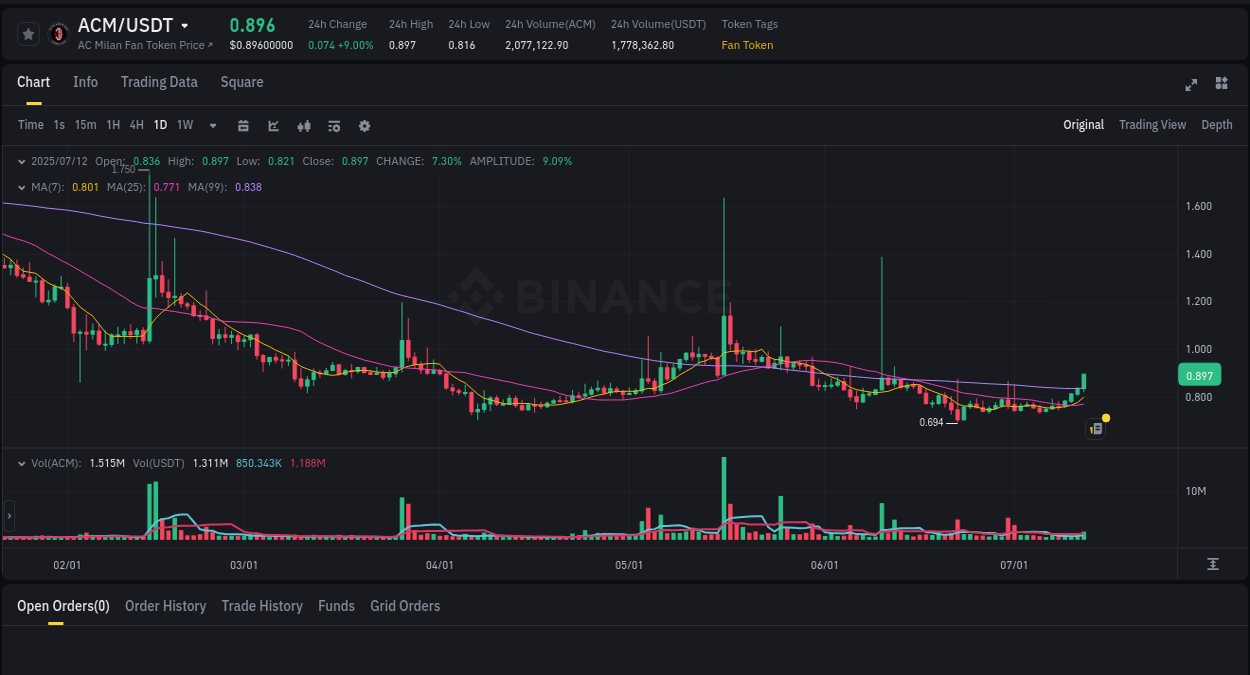Click the indicator list settings icon
This screenshot has height=675, width=1250.
333,125
